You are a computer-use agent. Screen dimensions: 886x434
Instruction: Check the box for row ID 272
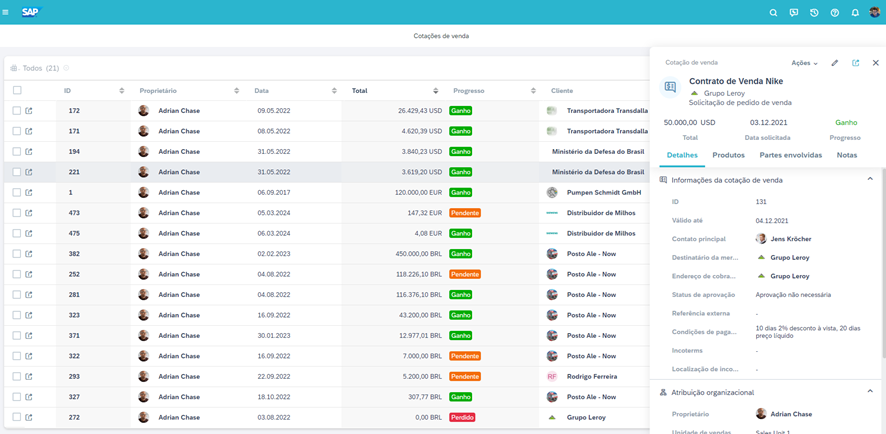(17, 417)
